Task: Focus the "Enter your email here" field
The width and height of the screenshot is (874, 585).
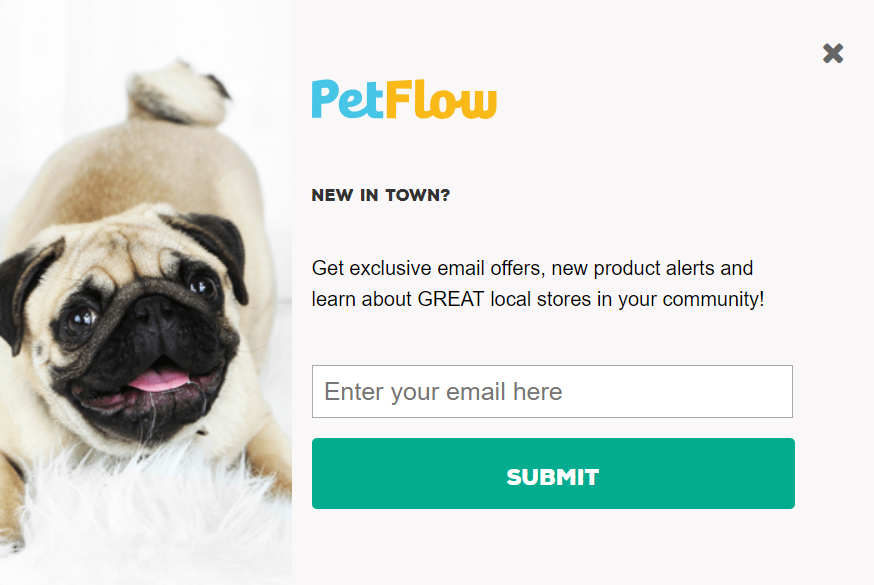Action: click(552, 392)
